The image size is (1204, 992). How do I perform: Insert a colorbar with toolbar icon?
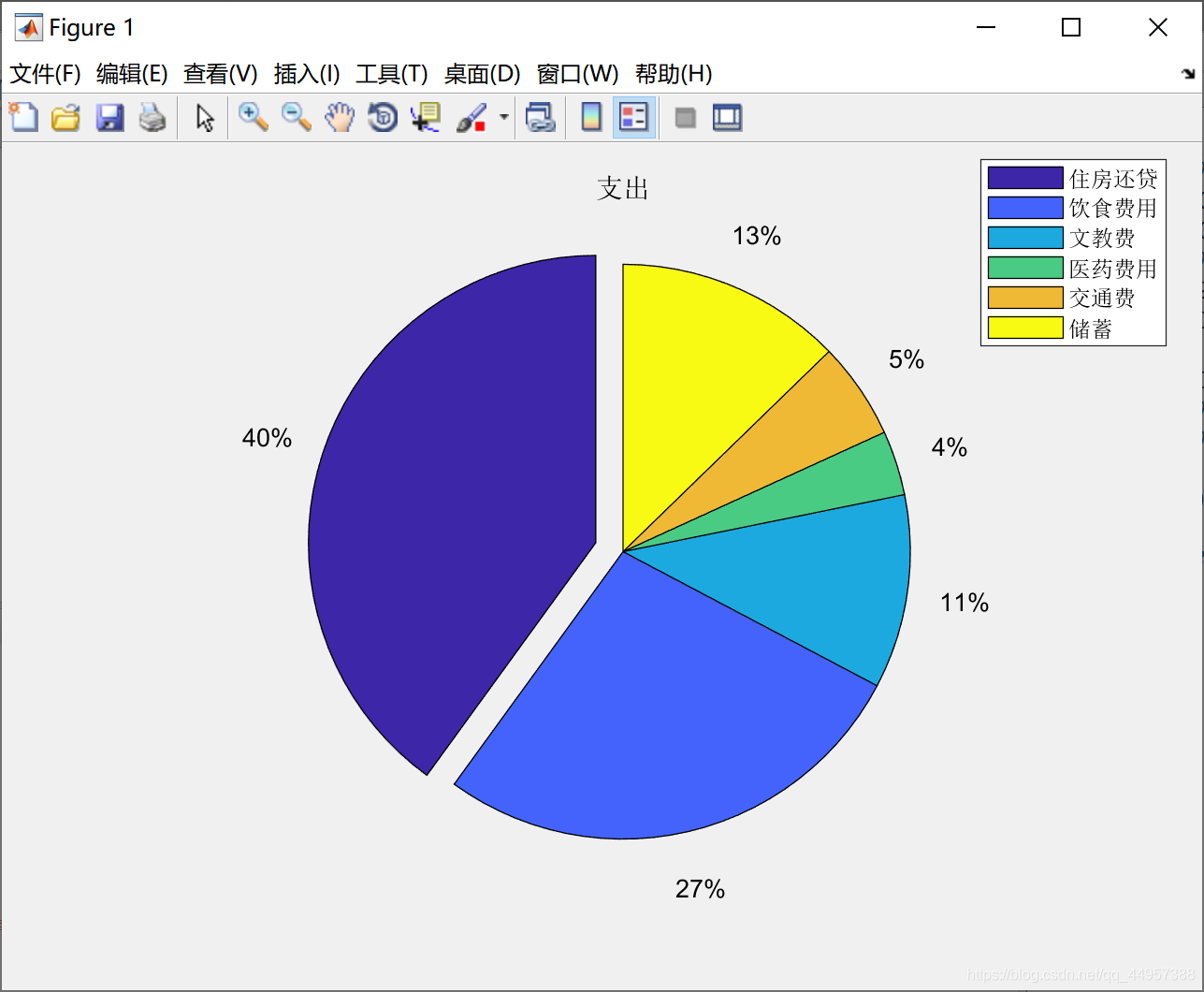click(591, 117)
